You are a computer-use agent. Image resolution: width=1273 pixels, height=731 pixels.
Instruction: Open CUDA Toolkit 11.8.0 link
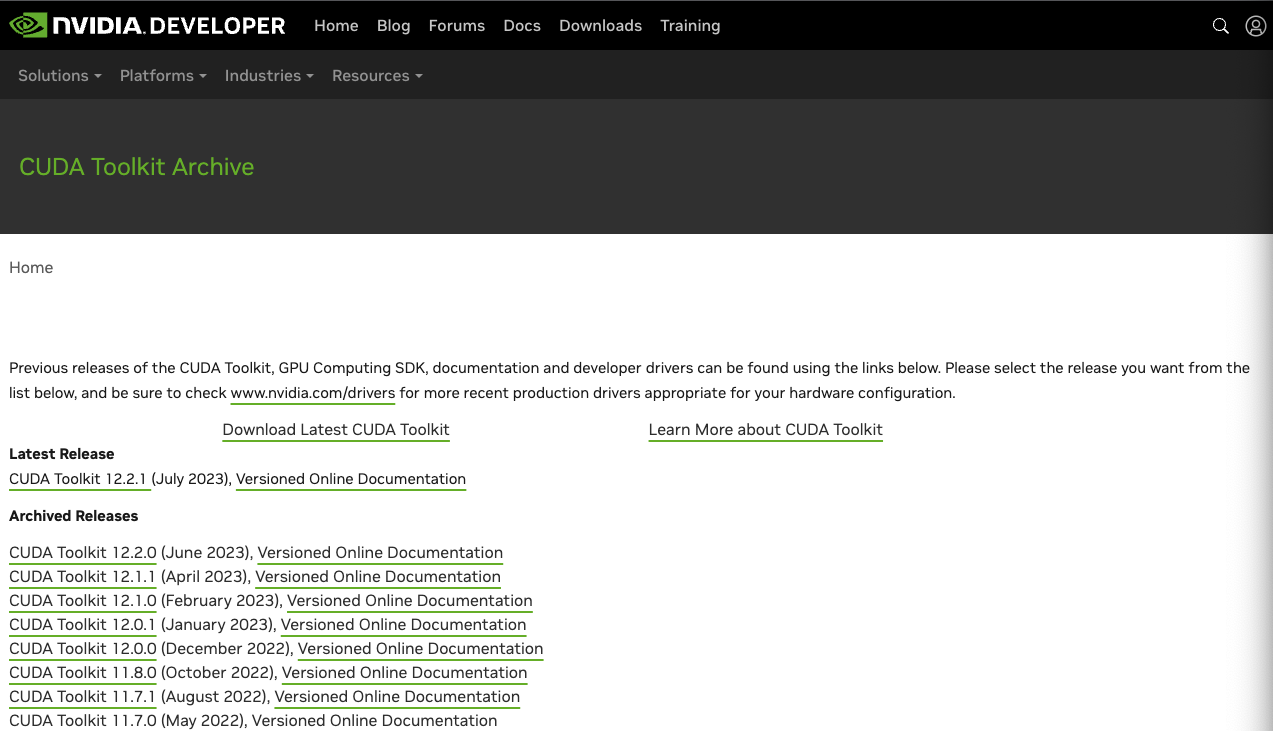[x=83, y=673]
